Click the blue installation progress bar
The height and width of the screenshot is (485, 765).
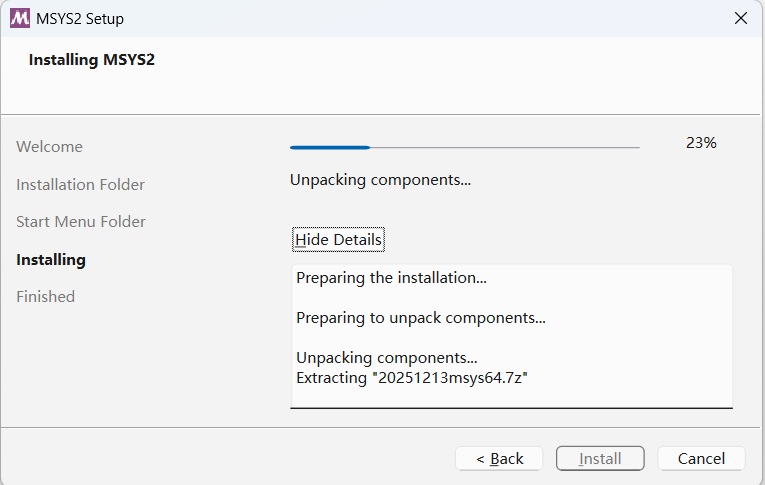point(464,147)
